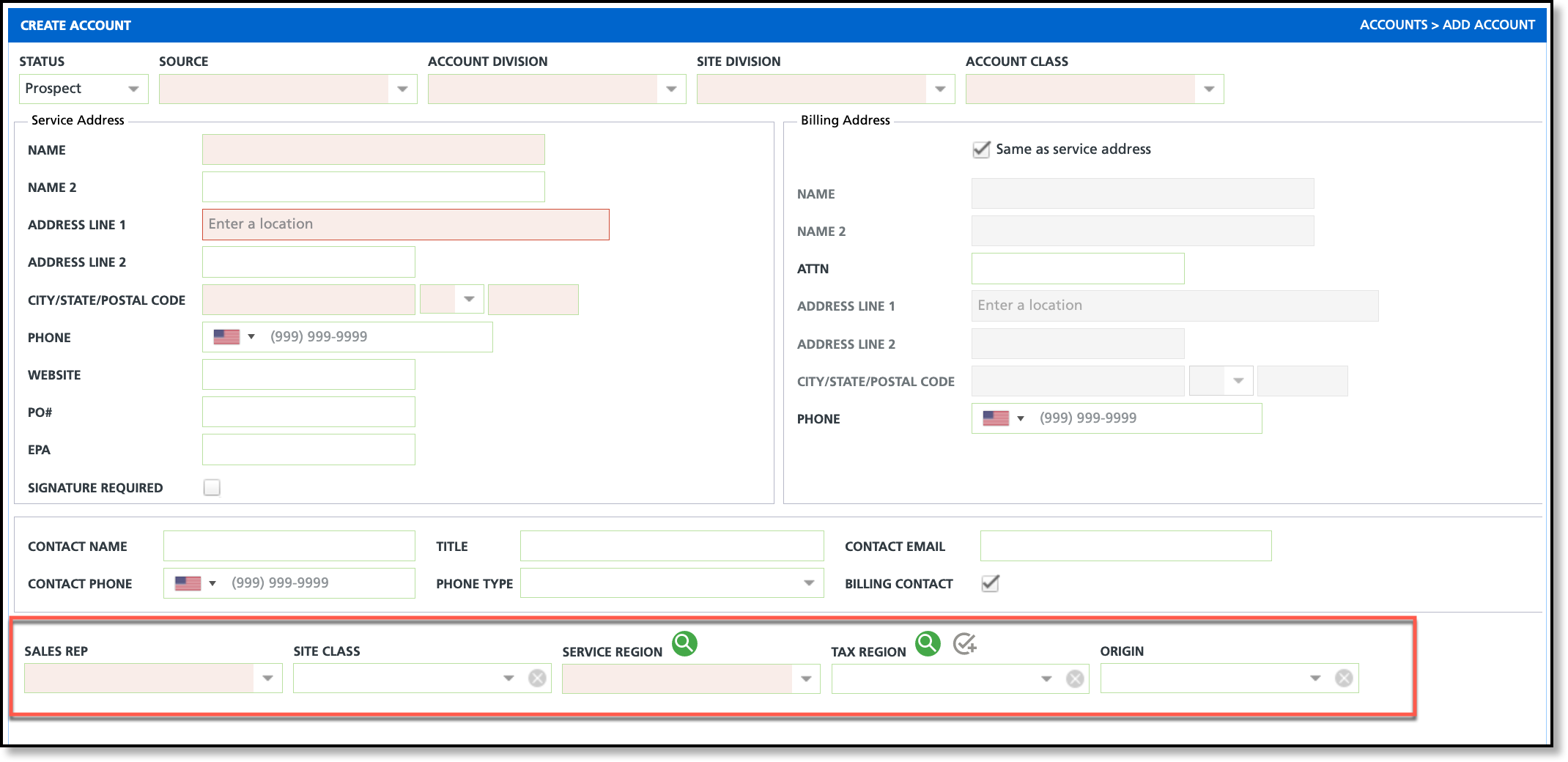This screenshot has height=762, width=1568.
Task: Click the Contact Email input field
Action: click(x=1125, y=546)
